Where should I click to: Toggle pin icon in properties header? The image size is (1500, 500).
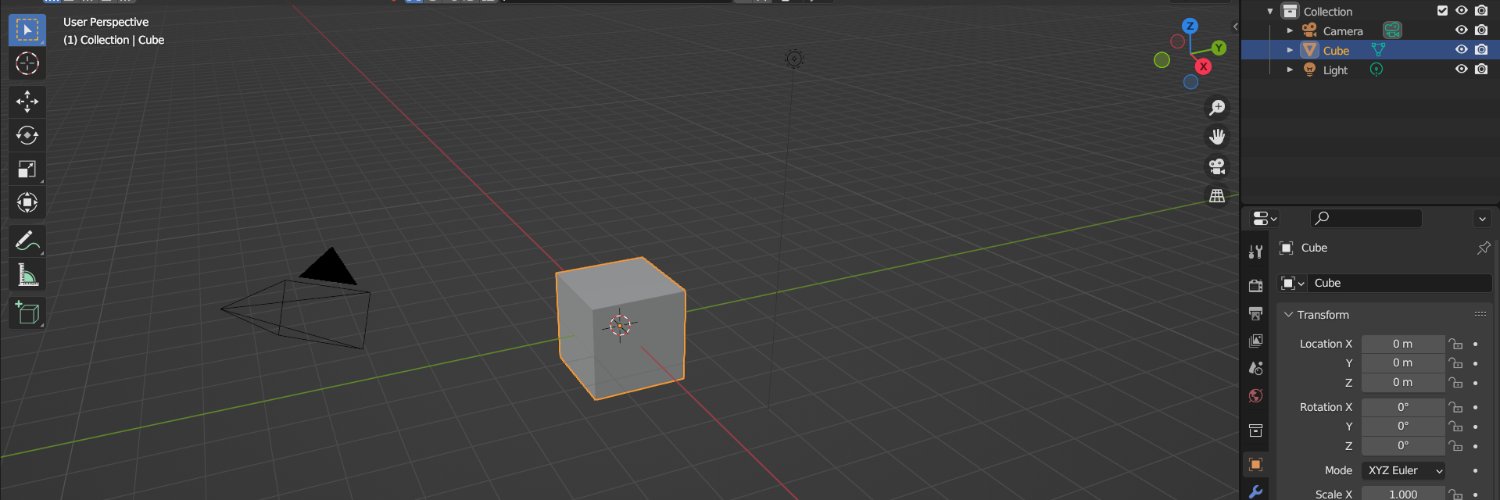tap(1483, 247)
